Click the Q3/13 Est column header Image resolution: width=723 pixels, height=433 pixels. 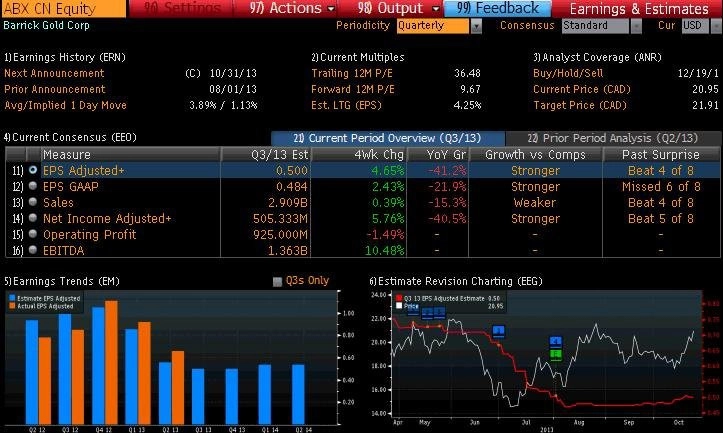click(x=266, y=154)
